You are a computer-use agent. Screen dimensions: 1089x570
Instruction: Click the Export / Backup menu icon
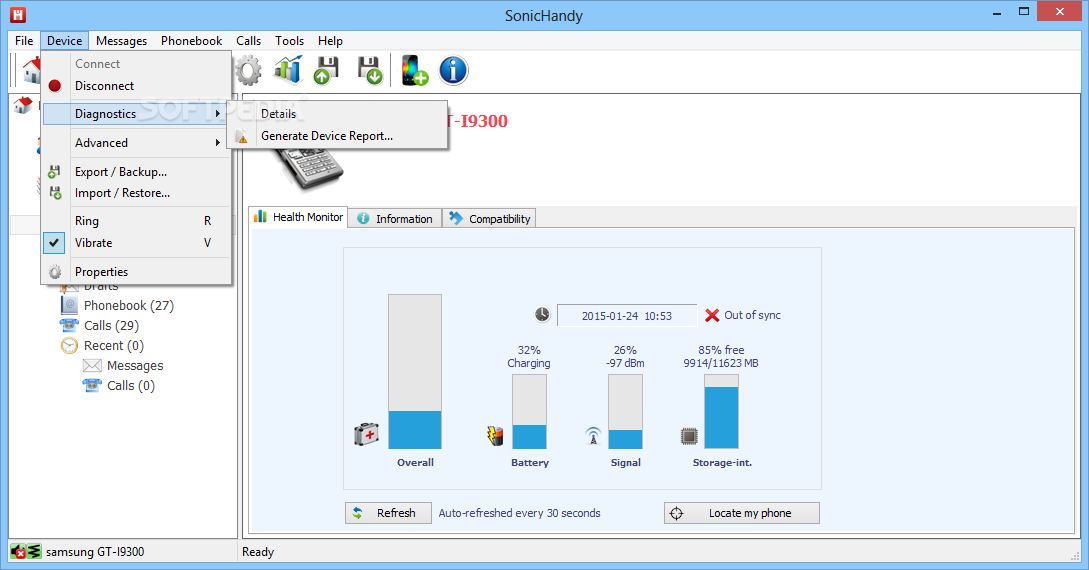[54, 171]
